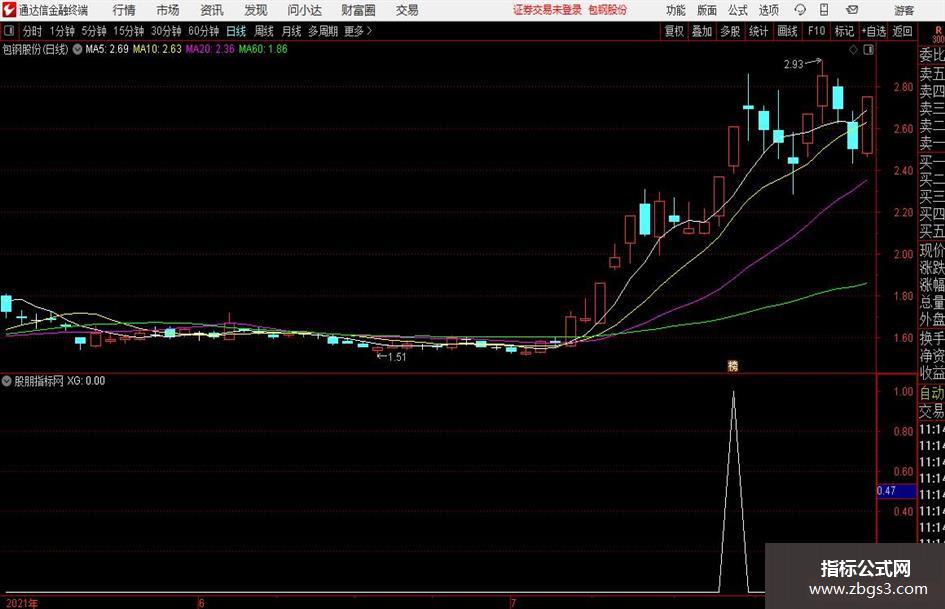
Task: Click the 股朋指标网 XG: 0.00 label
Action: (60, 381)
